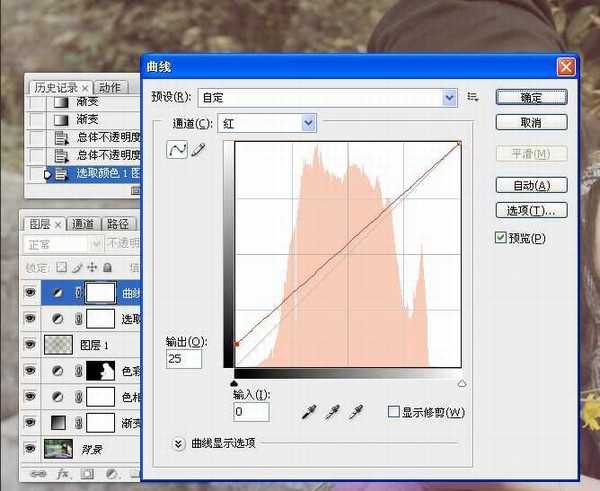Hide the 背景 background layer
600x491 pixels.
click(x=30, y=449)
